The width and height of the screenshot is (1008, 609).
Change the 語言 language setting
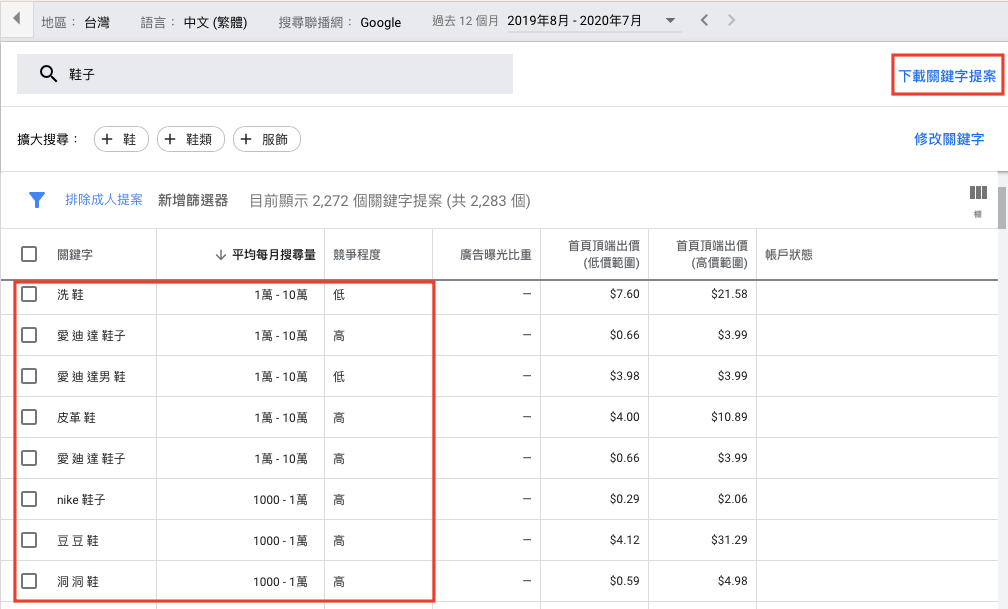coord(216,22)
